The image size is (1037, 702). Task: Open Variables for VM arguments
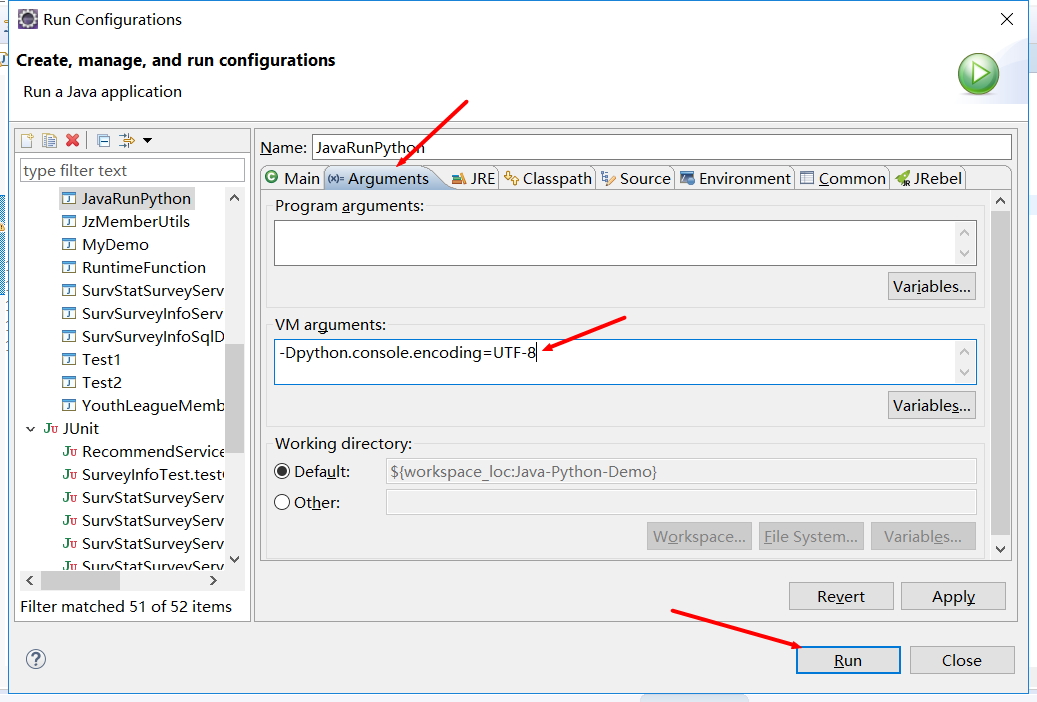931,406
